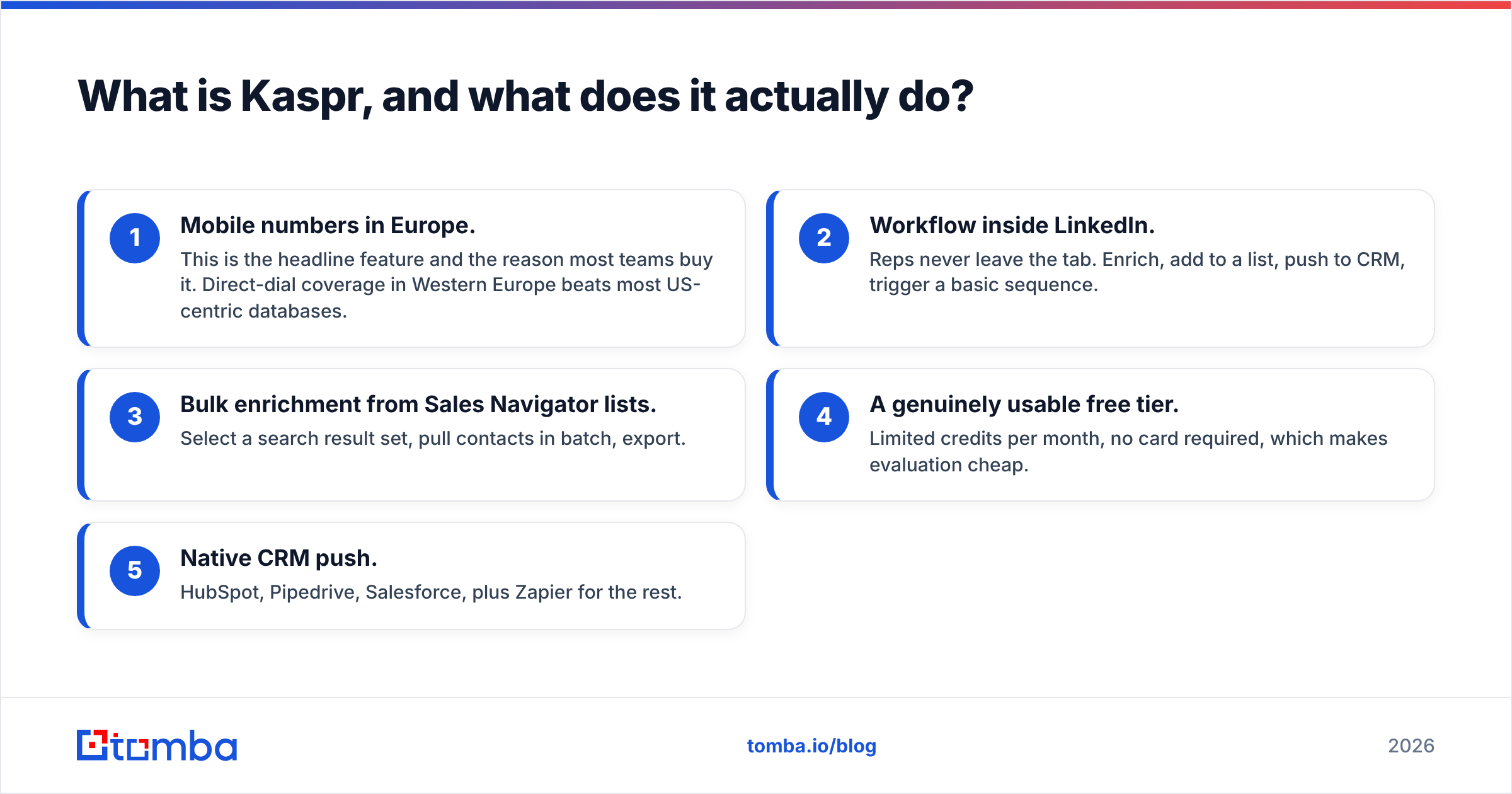
Task: Click the 'Limited credits per month' description
Action: pos(1128,451)
